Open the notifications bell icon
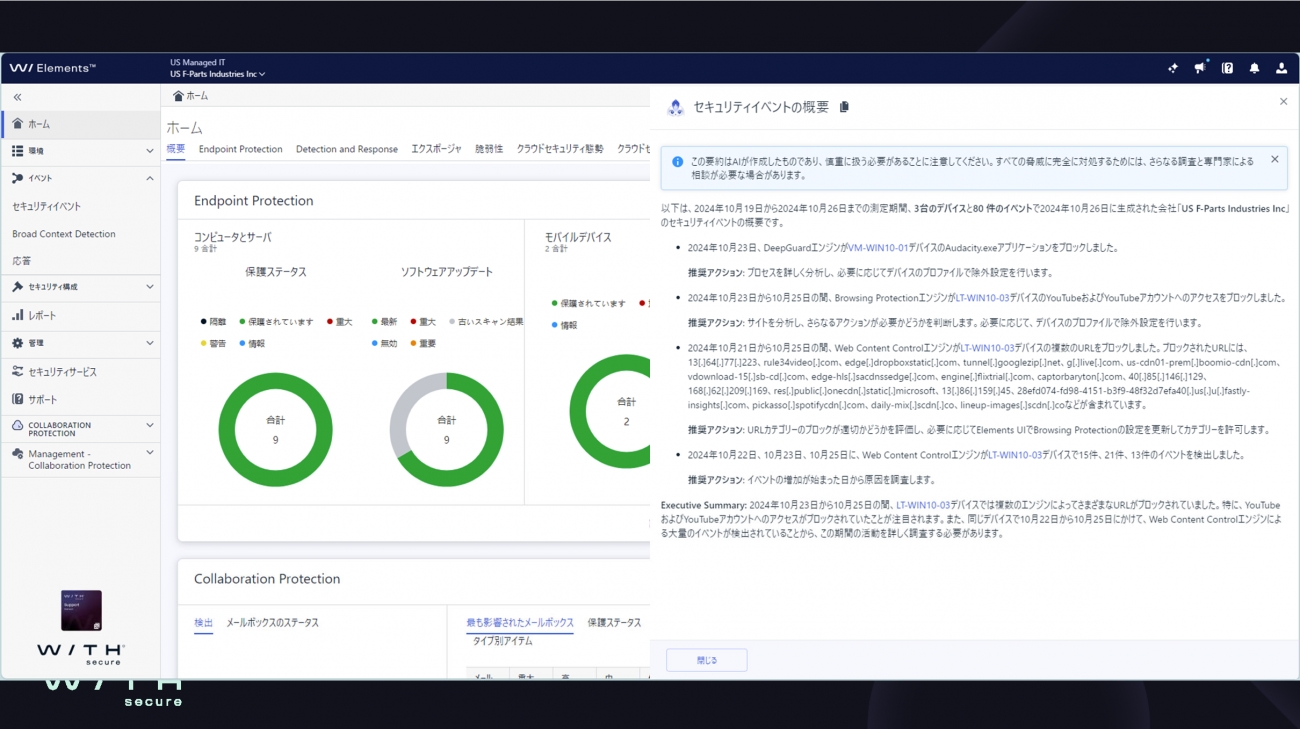 pyautogui.click(x=1254, y=68)
